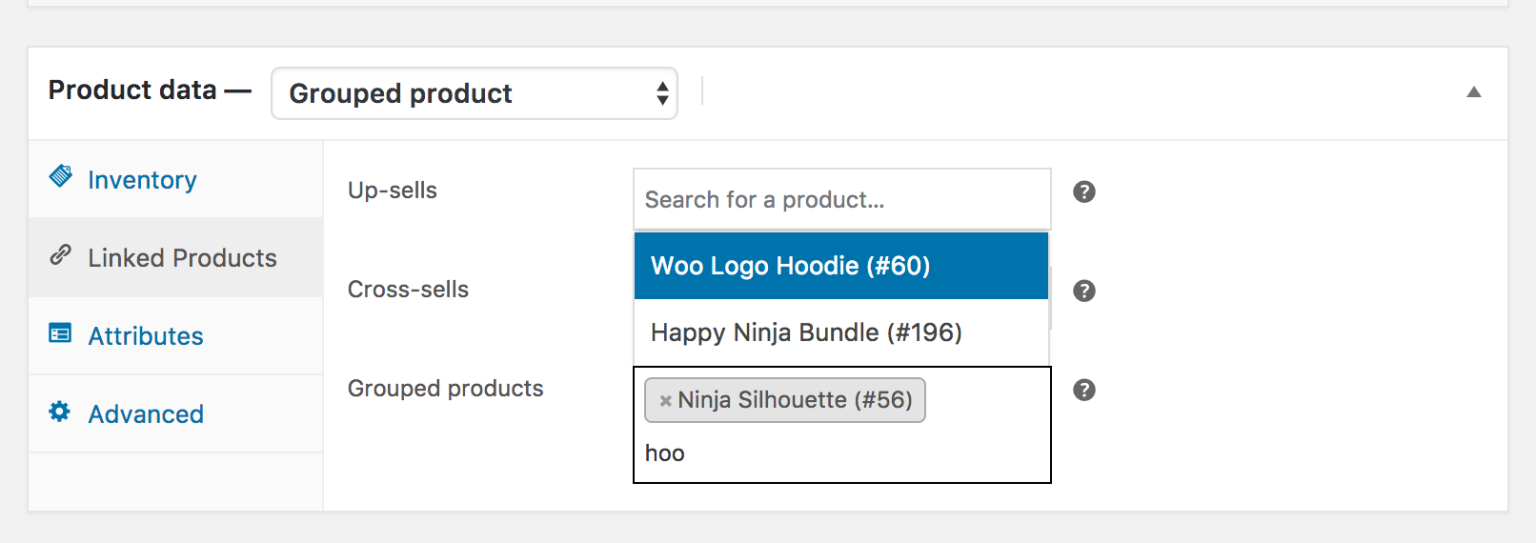Viewport: 1536px width, 543px height.
Task: Click the chain link icon beside Linked Products
Action: click(60, 256)
